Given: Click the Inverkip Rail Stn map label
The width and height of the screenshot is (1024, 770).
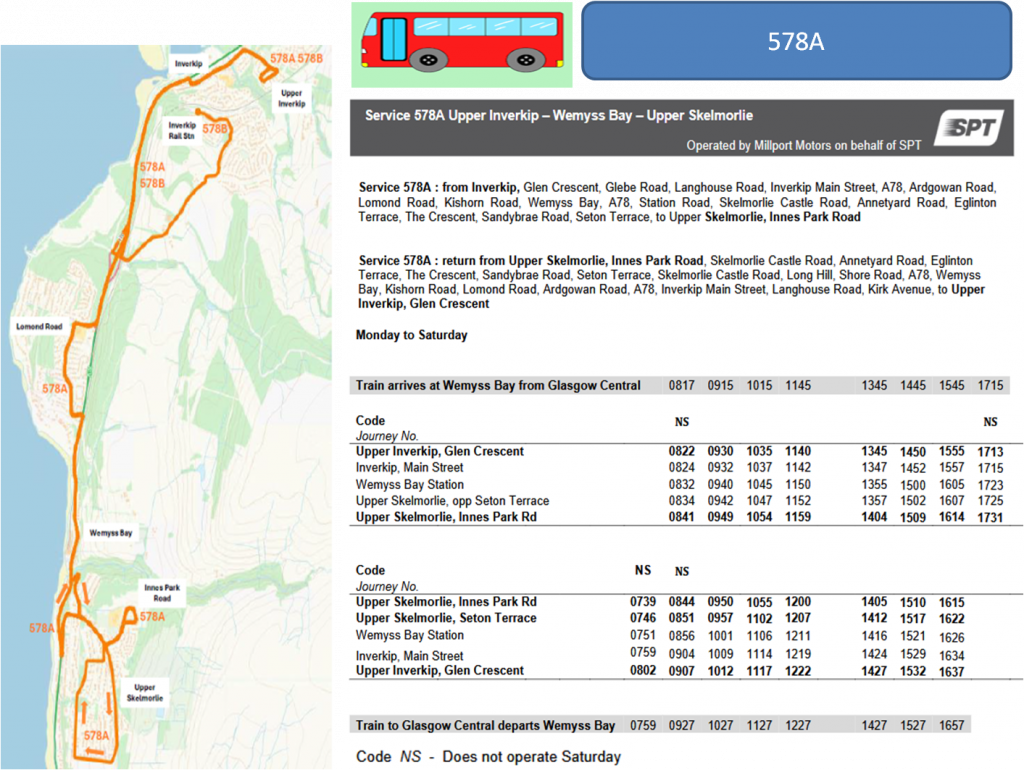Looking at the screenshot, I should click(x=182, y=131).
